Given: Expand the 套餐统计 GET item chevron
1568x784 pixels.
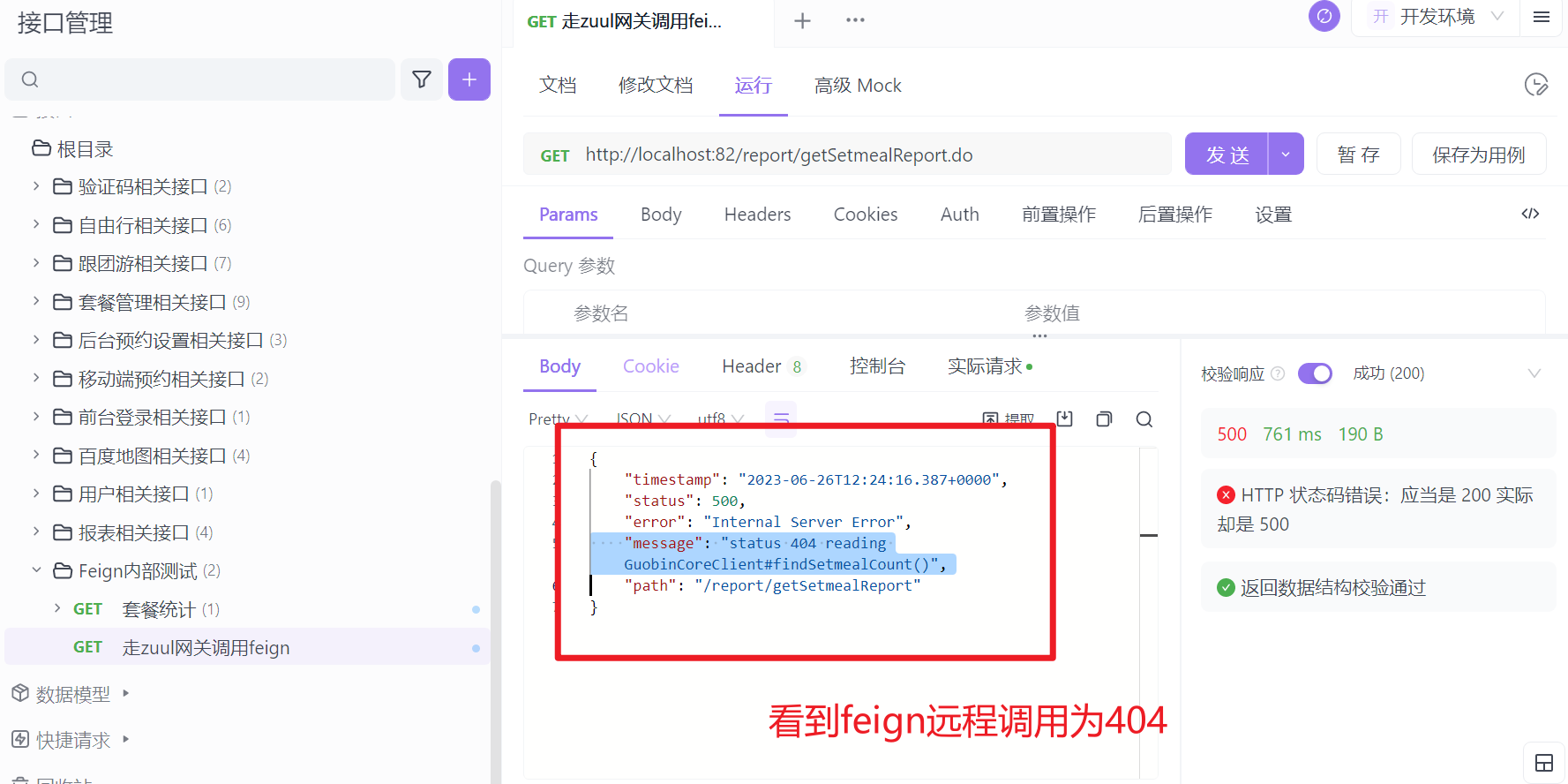Looking at the screenshot, I should click(x=57, y=608).
